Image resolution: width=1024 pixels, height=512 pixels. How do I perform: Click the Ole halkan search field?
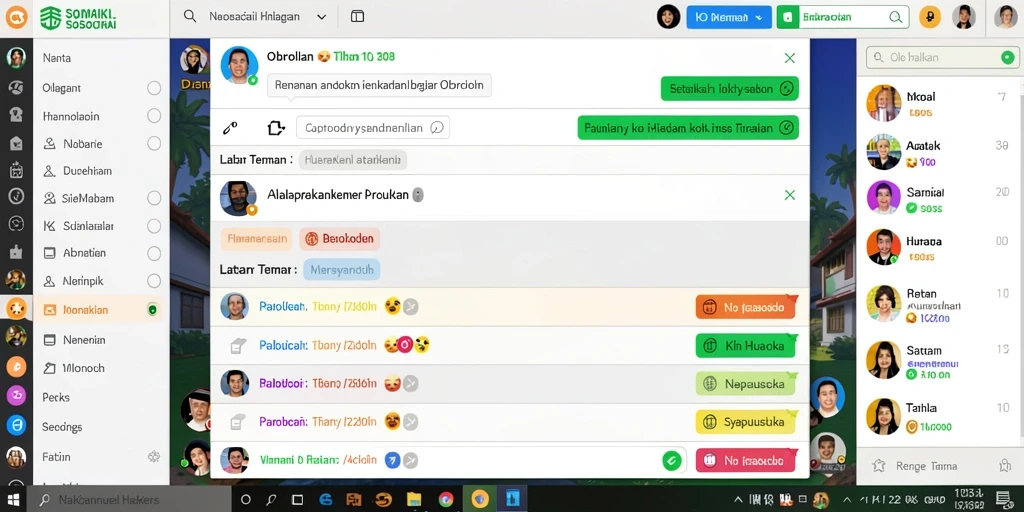click(x=942, y=57)
